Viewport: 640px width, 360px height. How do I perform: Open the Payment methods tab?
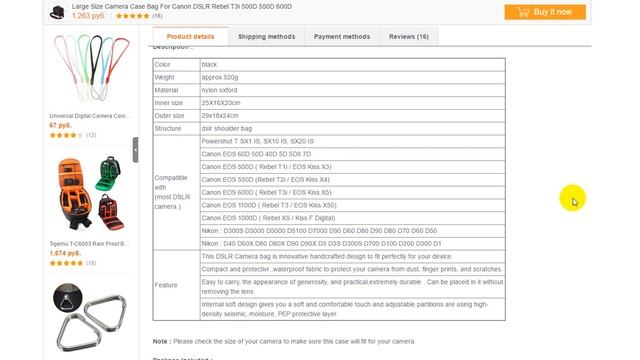pyautogui.click(x=342, y=36)
